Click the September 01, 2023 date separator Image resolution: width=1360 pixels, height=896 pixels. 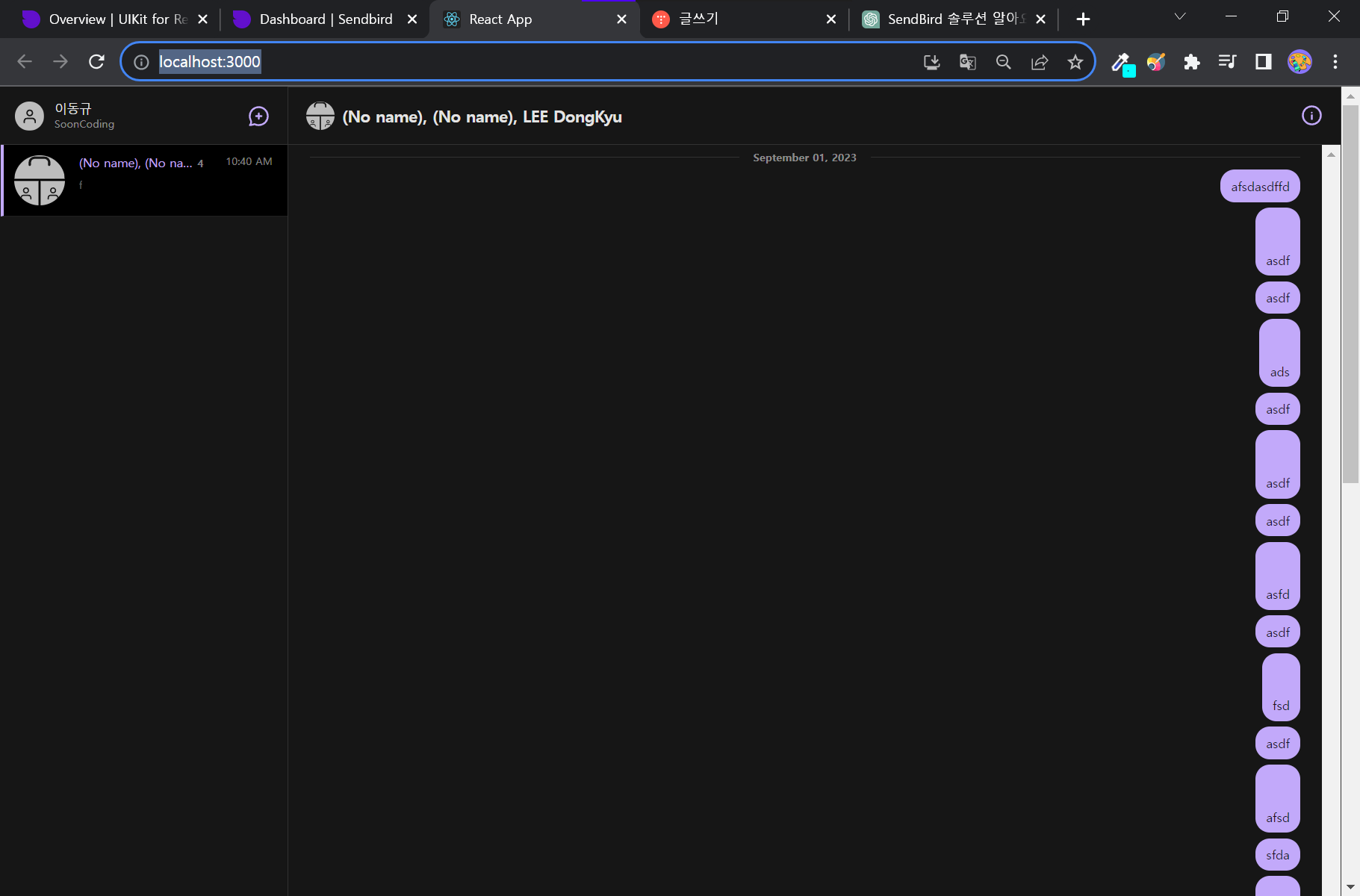[804, 158]
